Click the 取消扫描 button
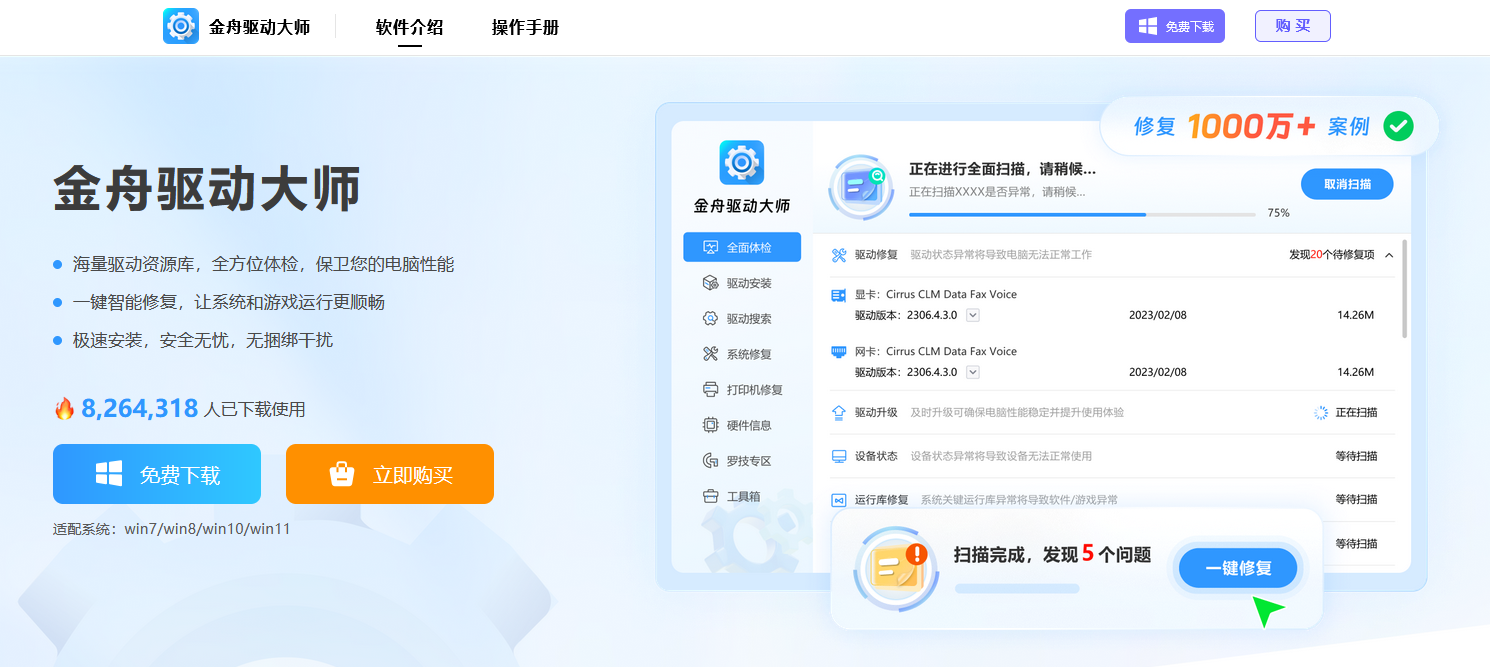 pos(1347,184)
